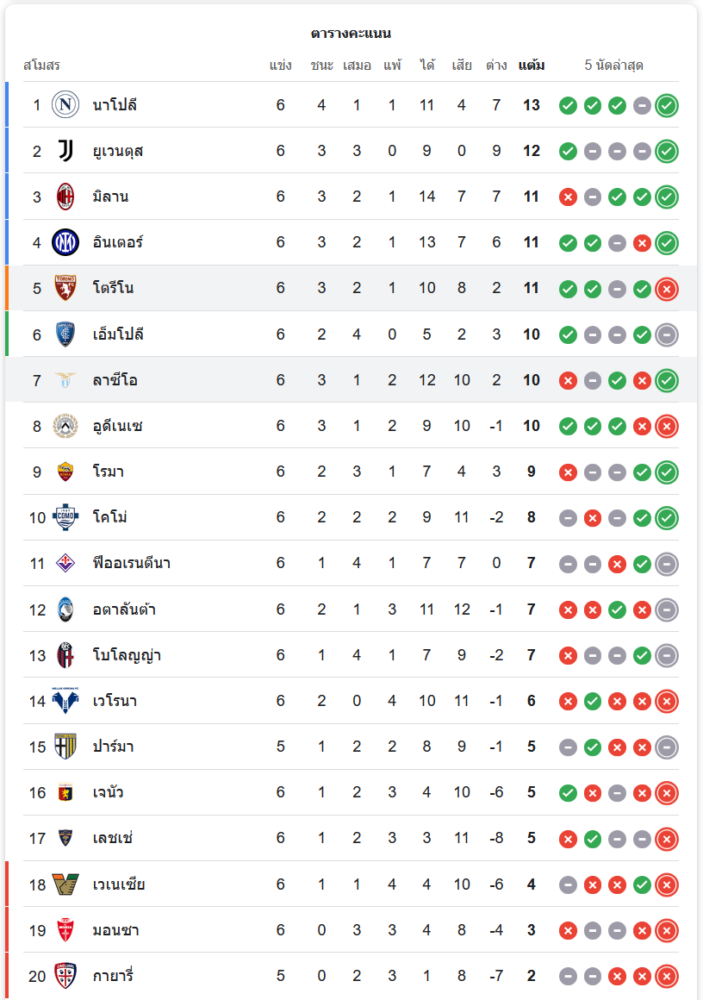Click Empoli's latest match draw indicator
703x1000 pixels.
tap(667, 334)
